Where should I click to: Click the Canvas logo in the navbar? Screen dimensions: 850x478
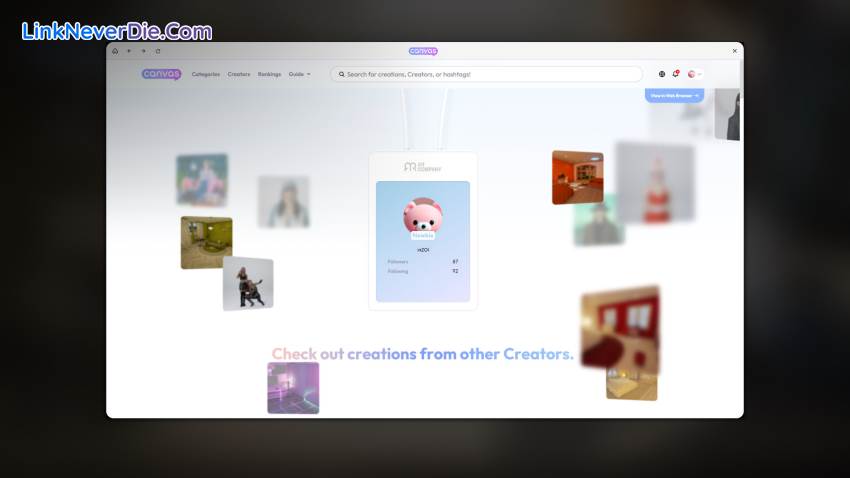click(x=161, y=74)
